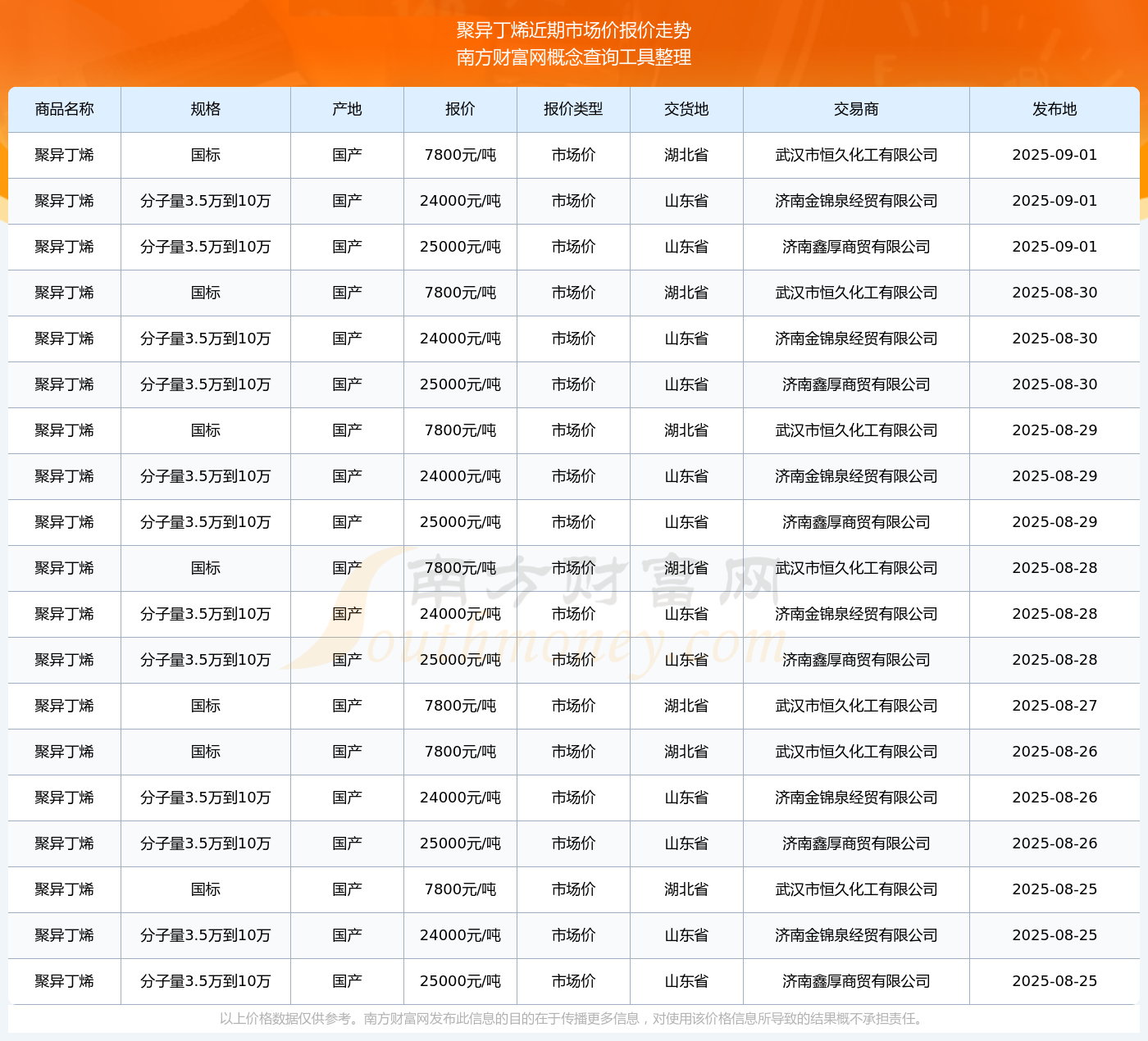Click 市场价 in the 7800元/吨 2025-08-30 row

pos(573,293)
